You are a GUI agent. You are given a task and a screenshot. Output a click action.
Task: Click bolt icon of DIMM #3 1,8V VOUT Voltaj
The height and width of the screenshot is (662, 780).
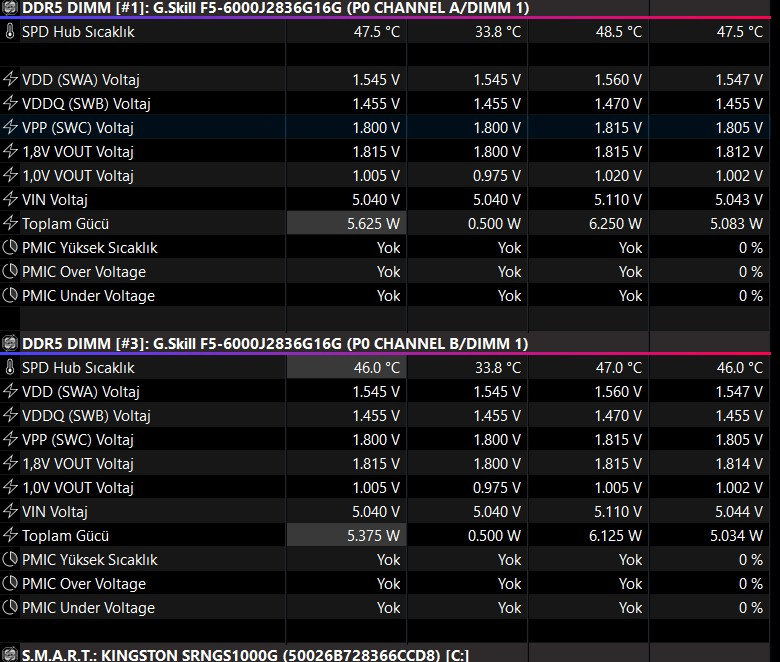[10, 463]
